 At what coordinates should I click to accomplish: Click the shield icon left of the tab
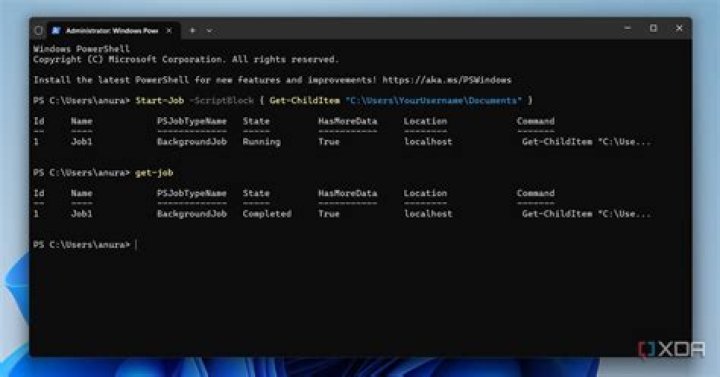39,30
